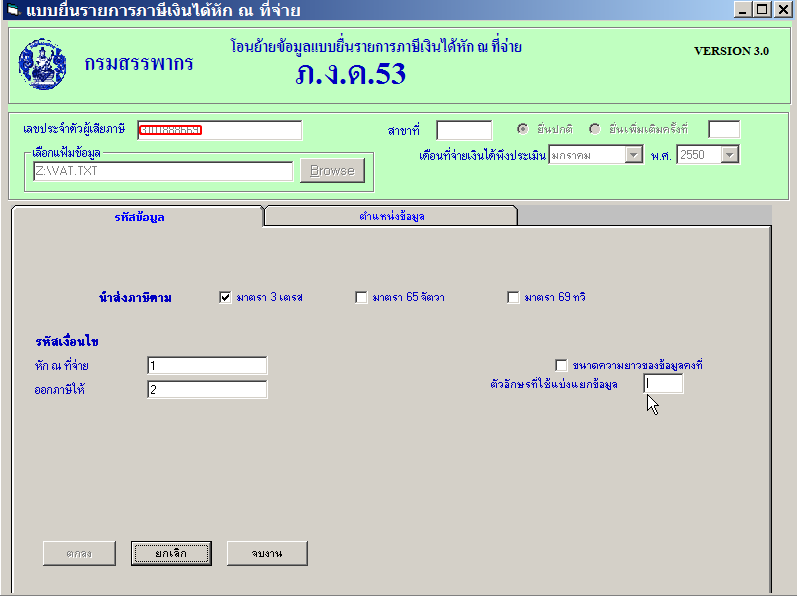
Task: Click the กรมสรรพากร Revenue Department logo
Action: tap(42, 64)
